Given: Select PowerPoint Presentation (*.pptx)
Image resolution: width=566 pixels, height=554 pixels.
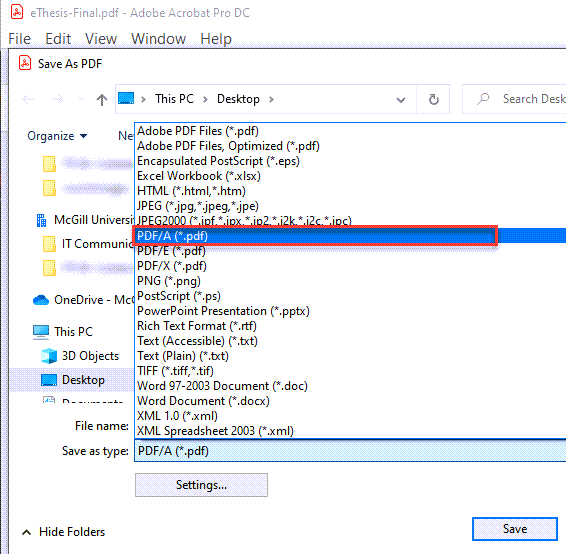Looking at the screenshot, I should pos(223,311).
